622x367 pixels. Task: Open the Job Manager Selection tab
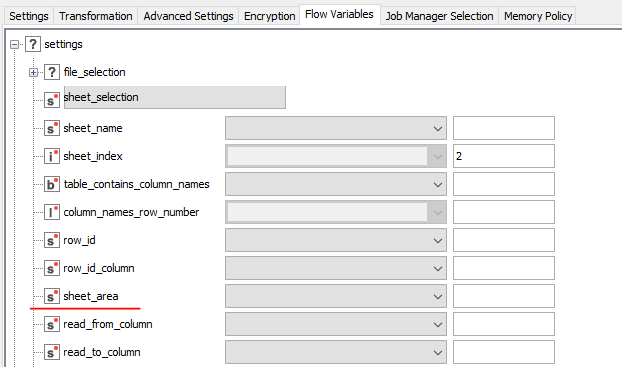[440, 16]
